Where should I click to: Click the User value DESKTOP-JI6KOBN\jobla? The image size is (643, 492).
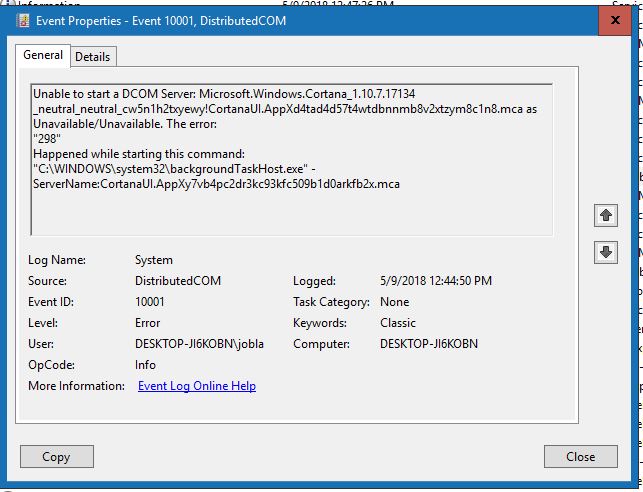(199, 344)
